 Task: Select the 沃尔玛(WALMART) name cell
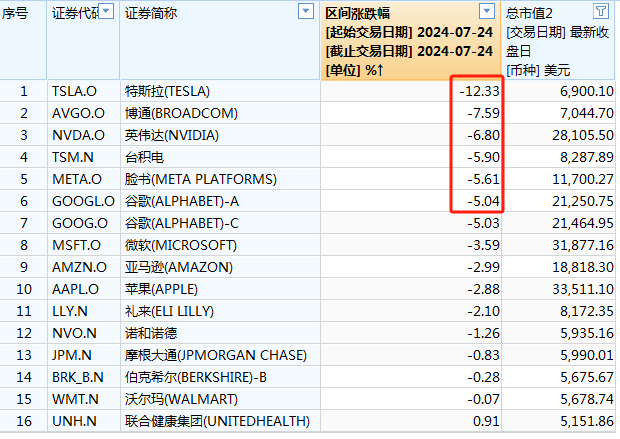220,399
